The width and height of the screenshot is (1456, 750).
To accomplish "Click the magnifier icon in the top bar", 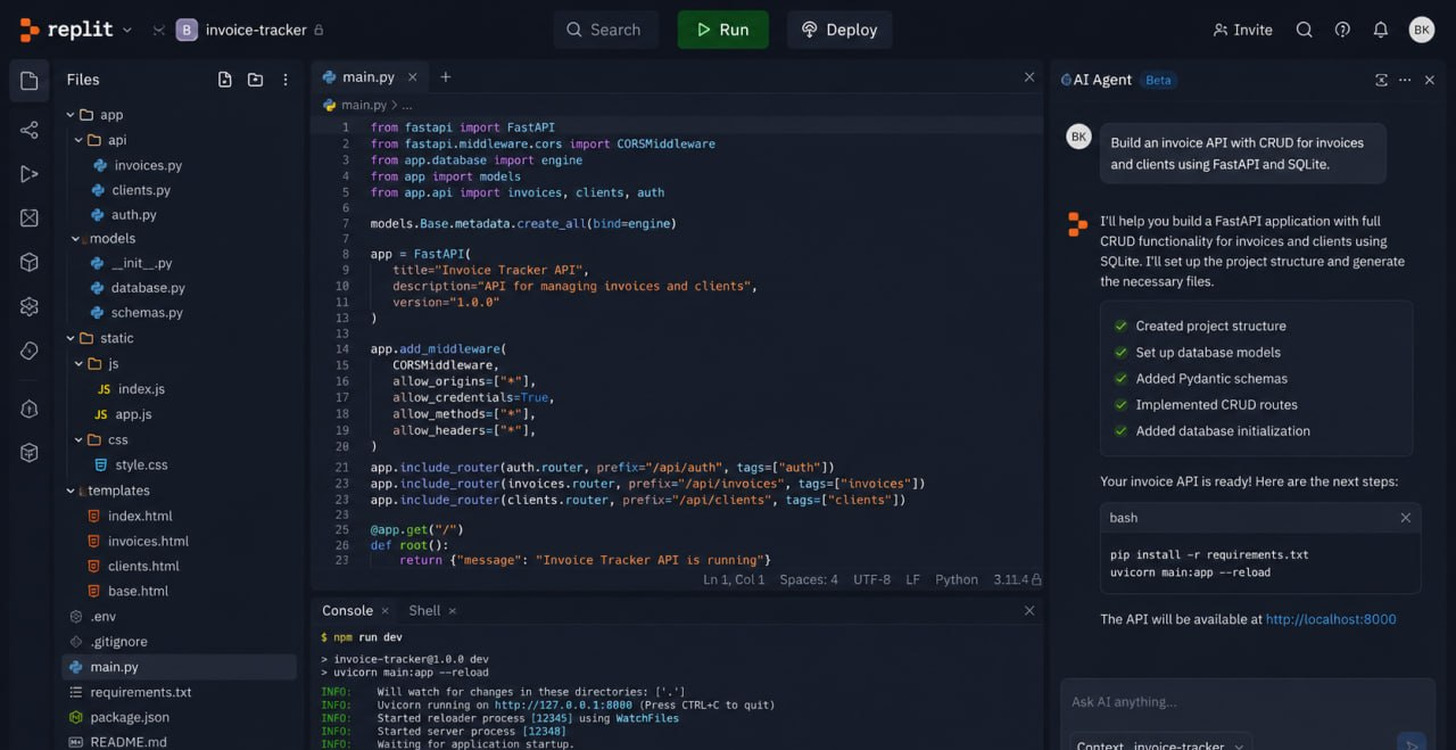I will click(x=1304, y=30).
